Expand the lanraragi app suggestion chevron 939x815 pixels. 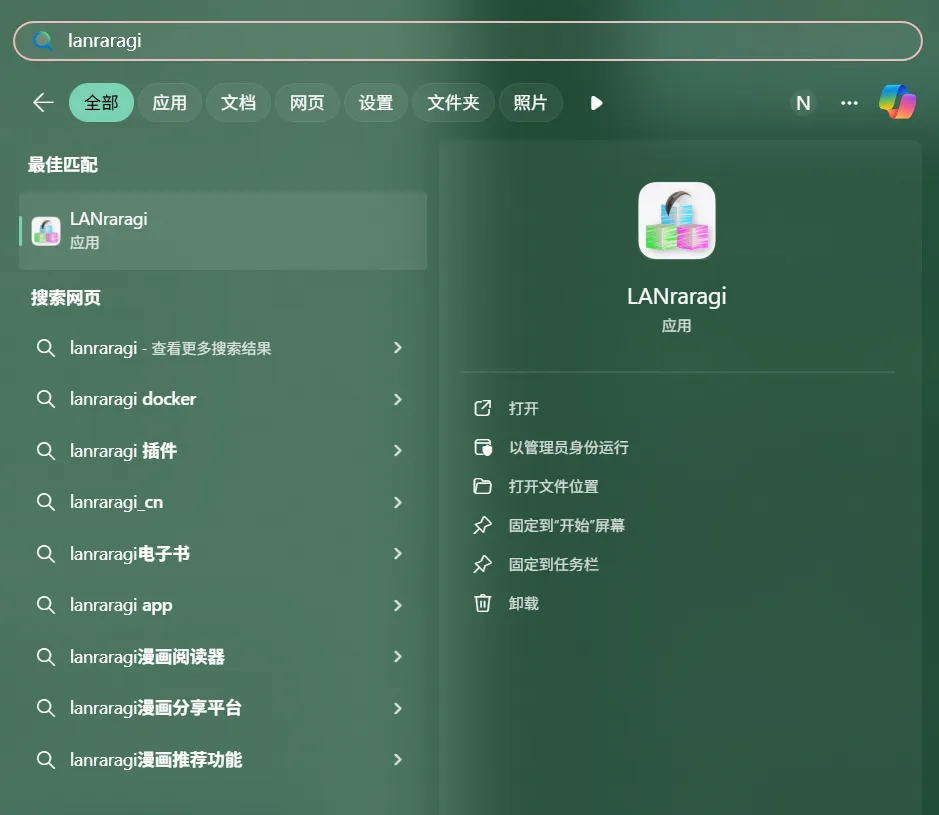(398, 605)
